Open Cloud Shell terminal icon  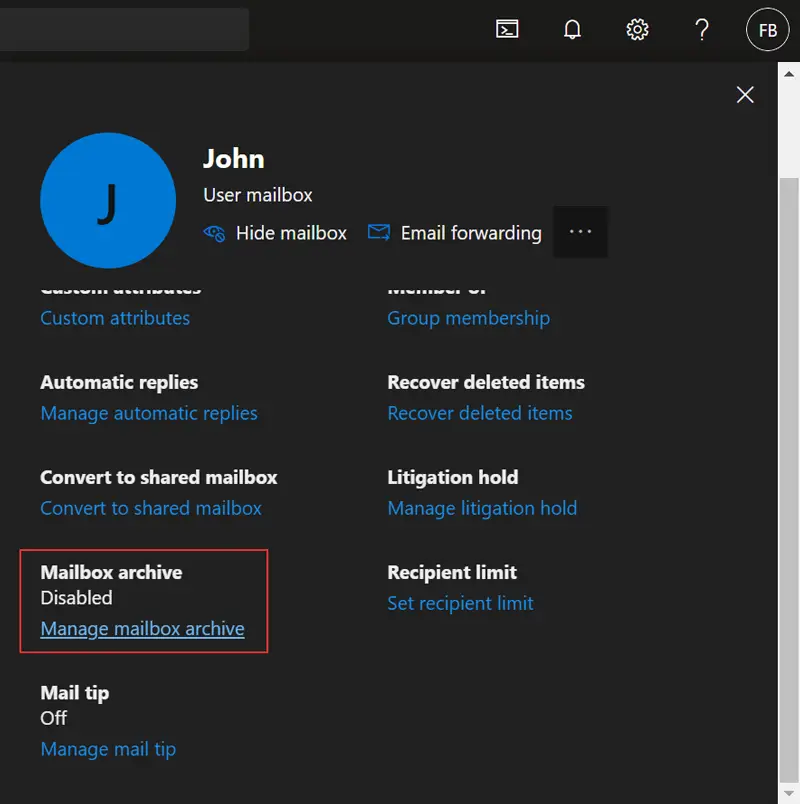507,30
